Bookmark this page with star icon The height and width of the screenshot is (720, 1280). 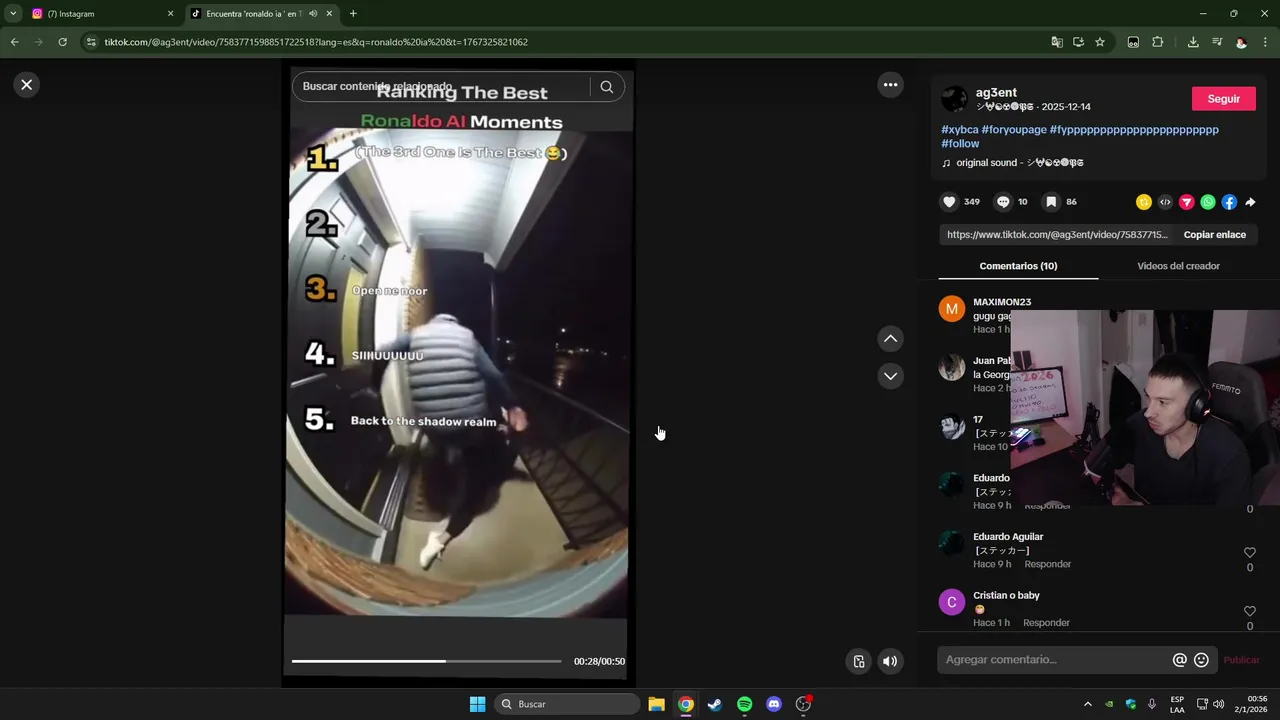[1100, 42]
